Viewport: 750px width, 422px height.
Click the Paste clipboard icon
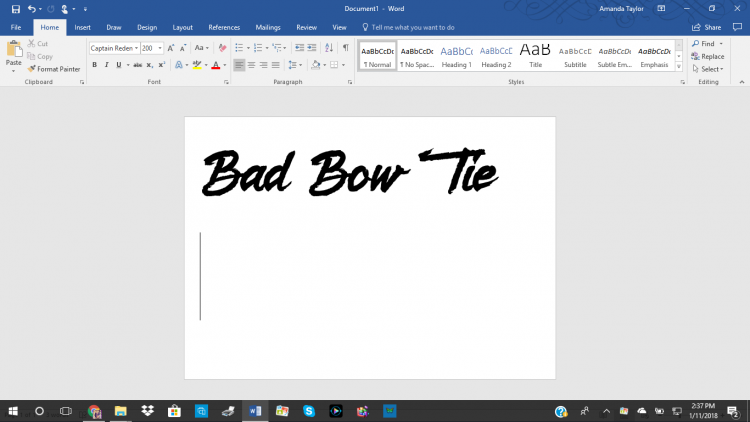click(x=14, y=49)
